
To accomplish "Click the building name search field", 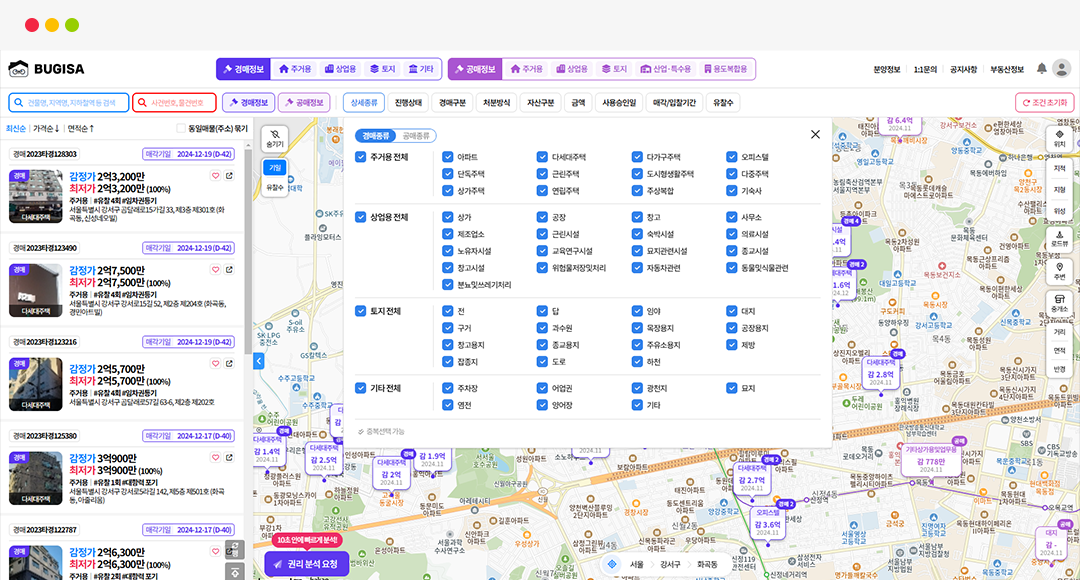I will coord(68,102).
